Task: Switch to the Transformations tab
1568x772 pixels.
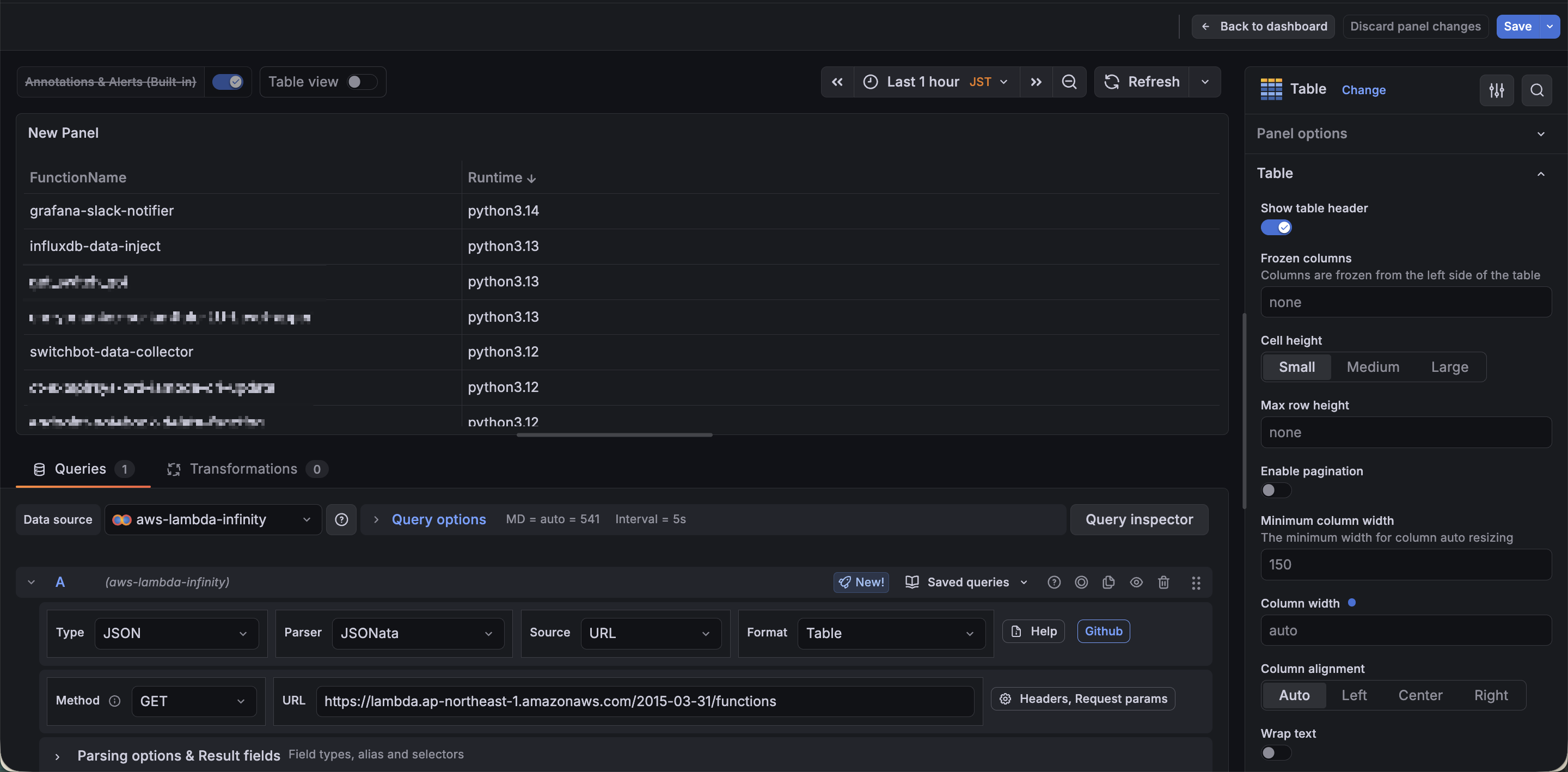Action: [244, 469]
